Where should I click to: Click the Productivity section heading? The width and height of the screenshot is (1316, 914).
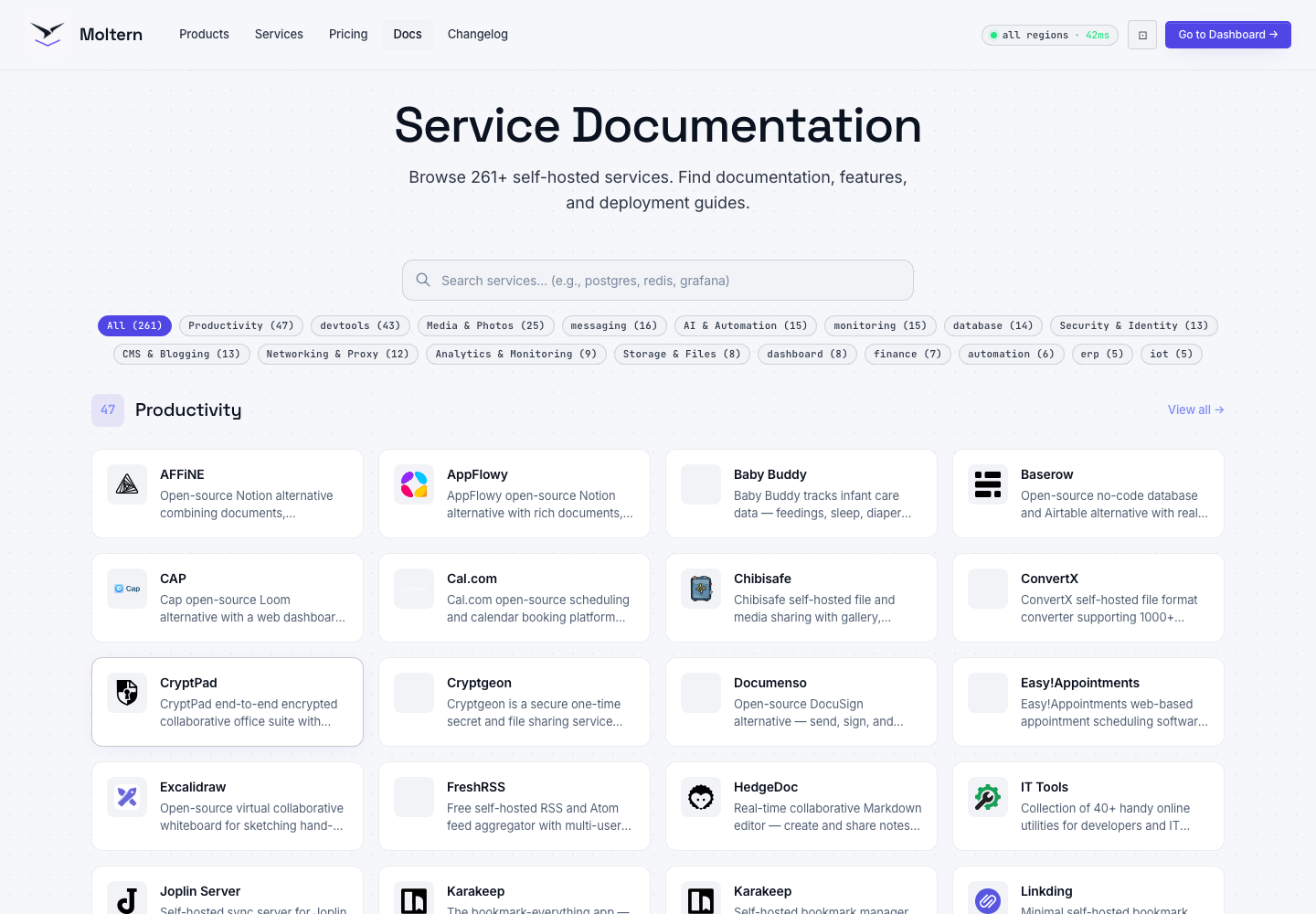[188, 409]
